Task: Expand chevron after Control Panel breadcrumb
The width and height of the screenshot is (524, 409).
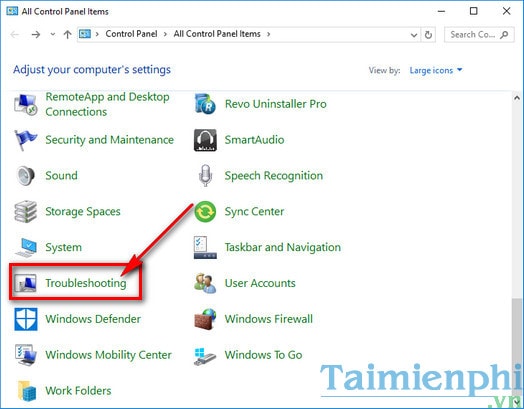Action: (x=165, y=34)
